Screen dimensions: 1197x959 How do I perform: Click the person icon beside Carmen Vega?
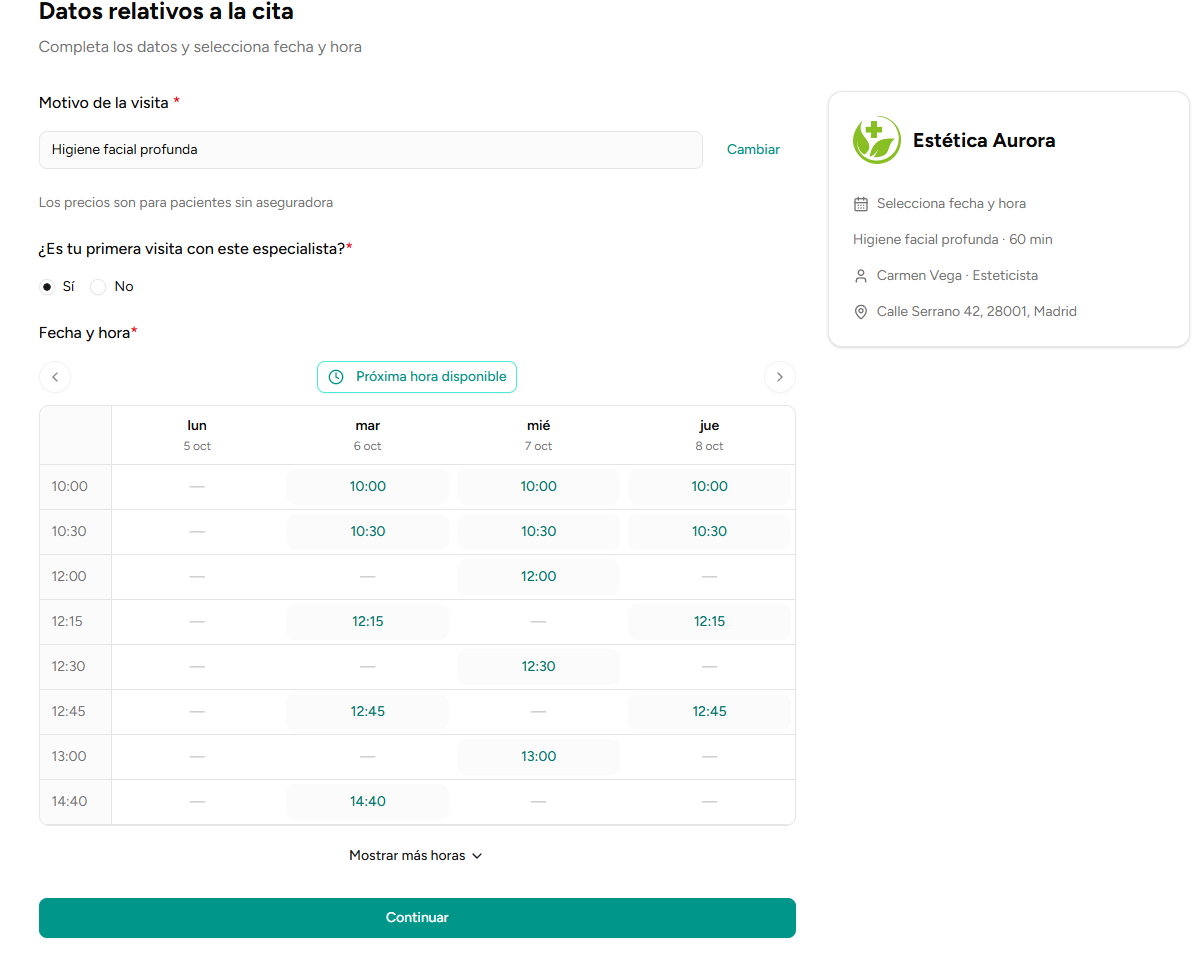click(860, 276)
